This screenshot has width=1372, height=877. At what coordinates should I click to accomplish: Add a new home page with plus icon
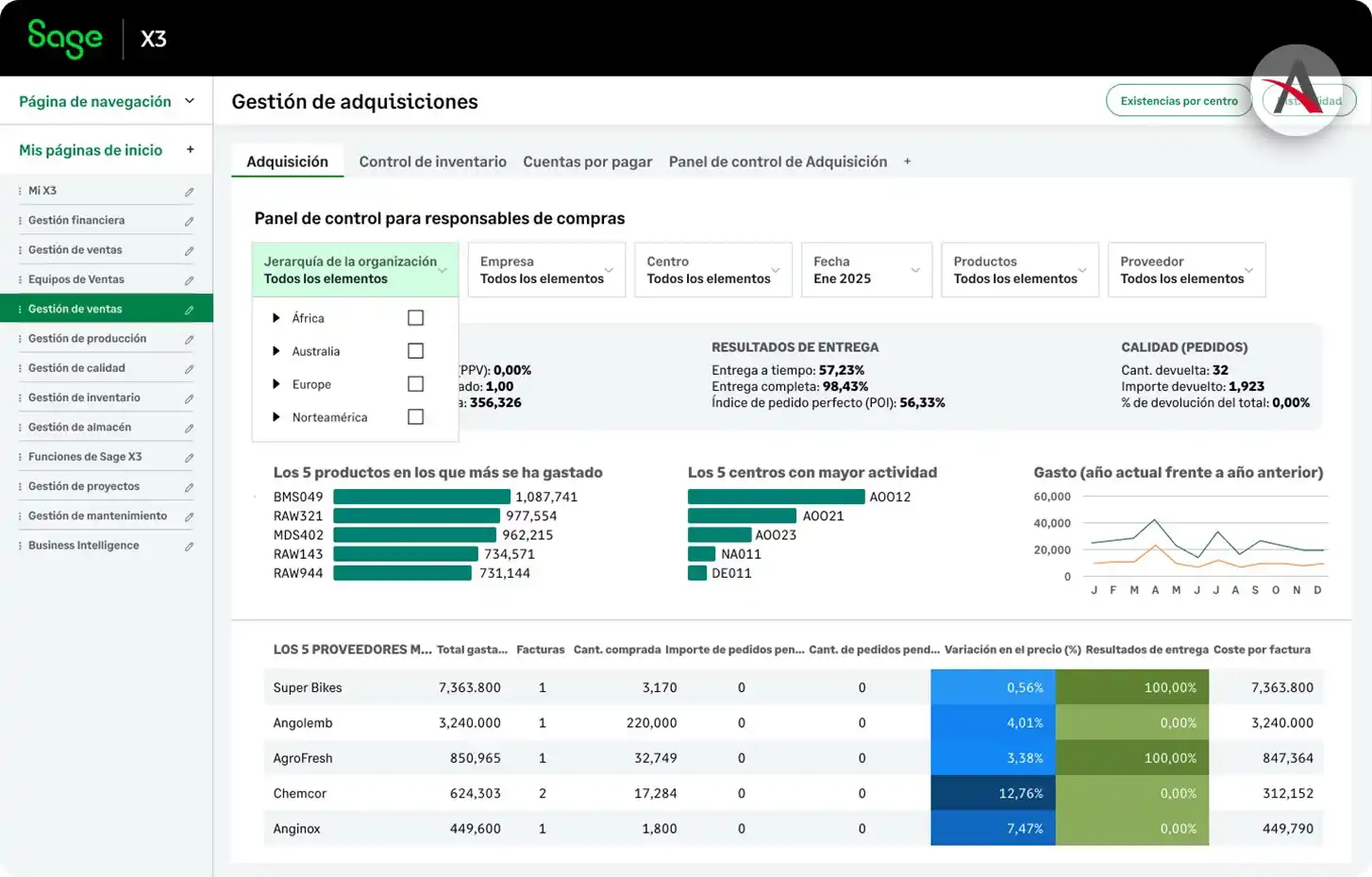tap(190, 150)
